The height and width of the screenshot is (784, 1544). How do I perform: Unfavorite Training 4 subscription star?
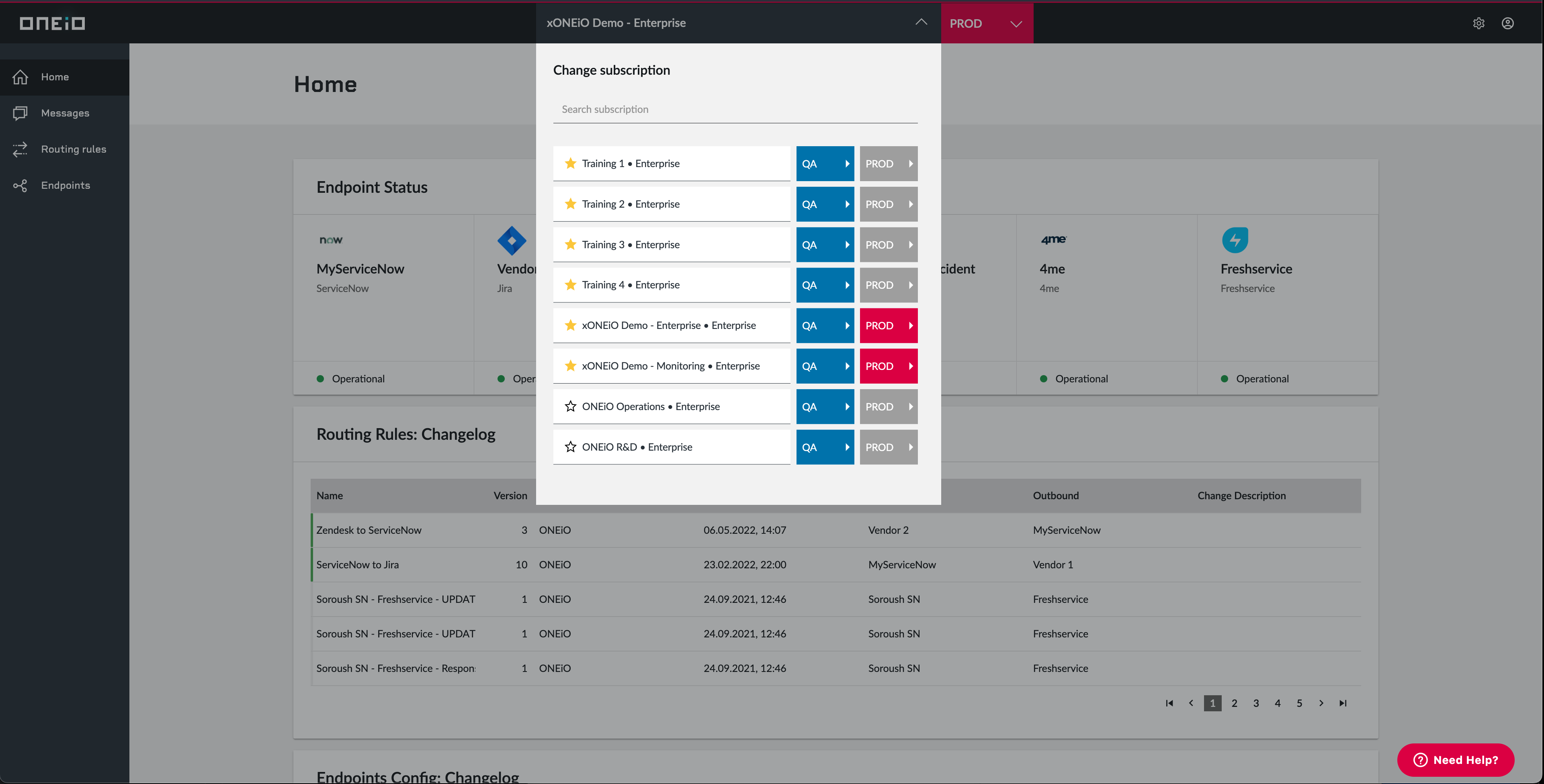tap(570, 284)
